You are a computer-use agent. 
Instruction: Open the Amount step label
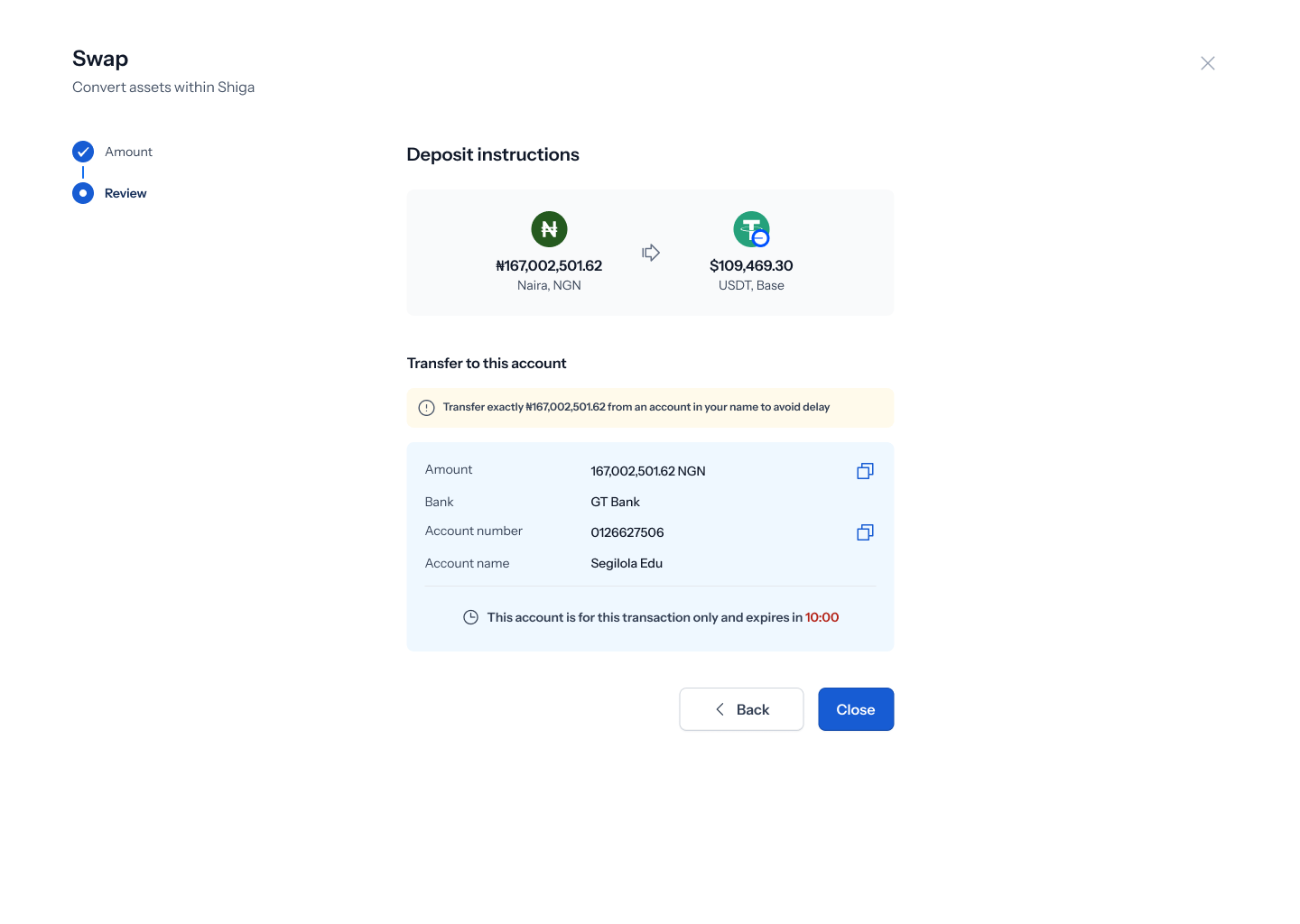click(128, 152)
